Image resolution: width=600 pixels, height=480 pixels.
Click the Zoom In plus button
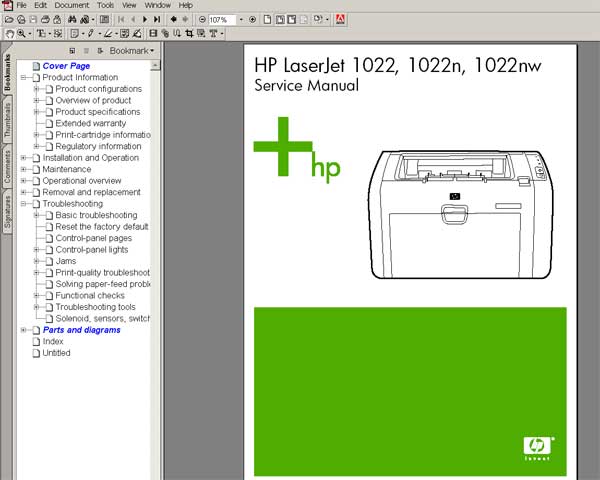(x=253, y=20)
